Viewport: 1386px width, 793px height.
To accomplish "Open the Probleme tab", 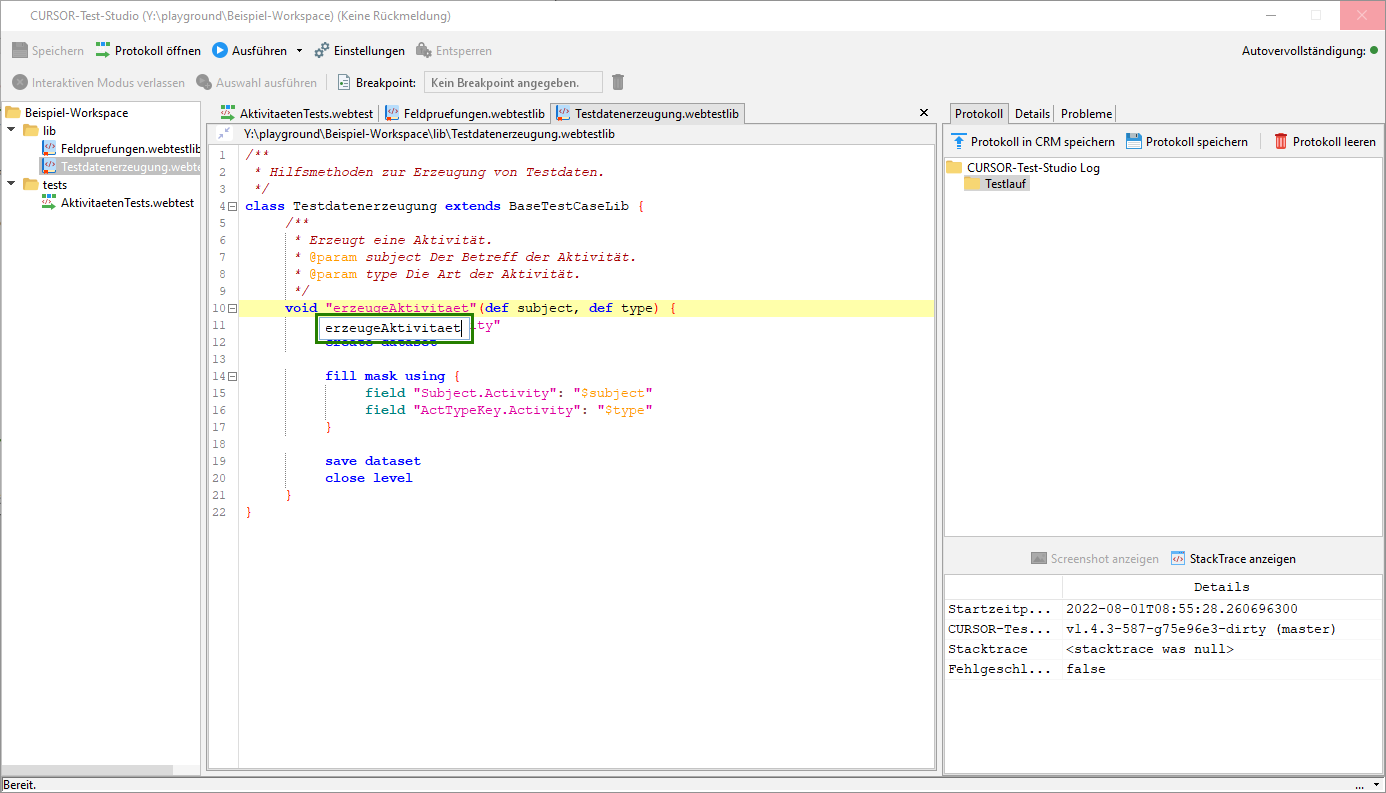I will point(1086,114).
